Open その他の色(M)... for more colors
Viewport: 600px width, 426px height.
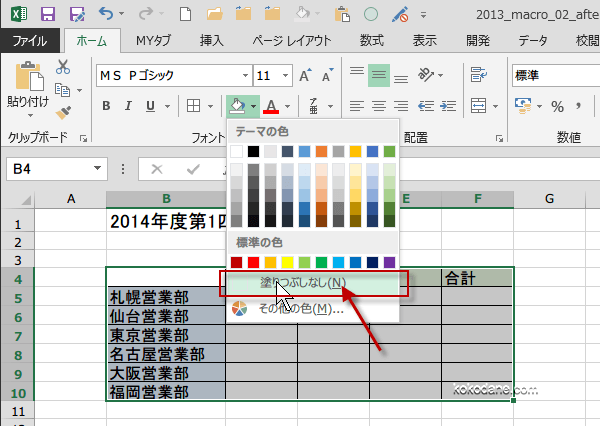(300, 308)
